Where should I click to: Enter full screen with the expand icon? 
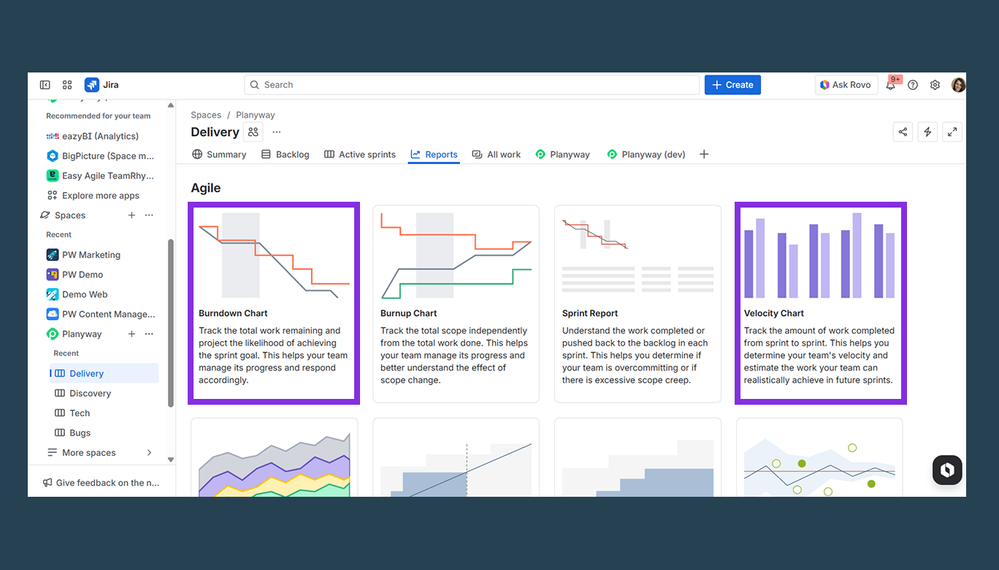point(952,132)
